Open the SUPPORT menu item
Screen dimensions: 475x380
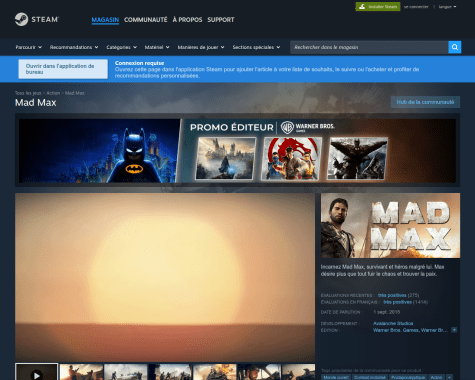coord(221,20)
